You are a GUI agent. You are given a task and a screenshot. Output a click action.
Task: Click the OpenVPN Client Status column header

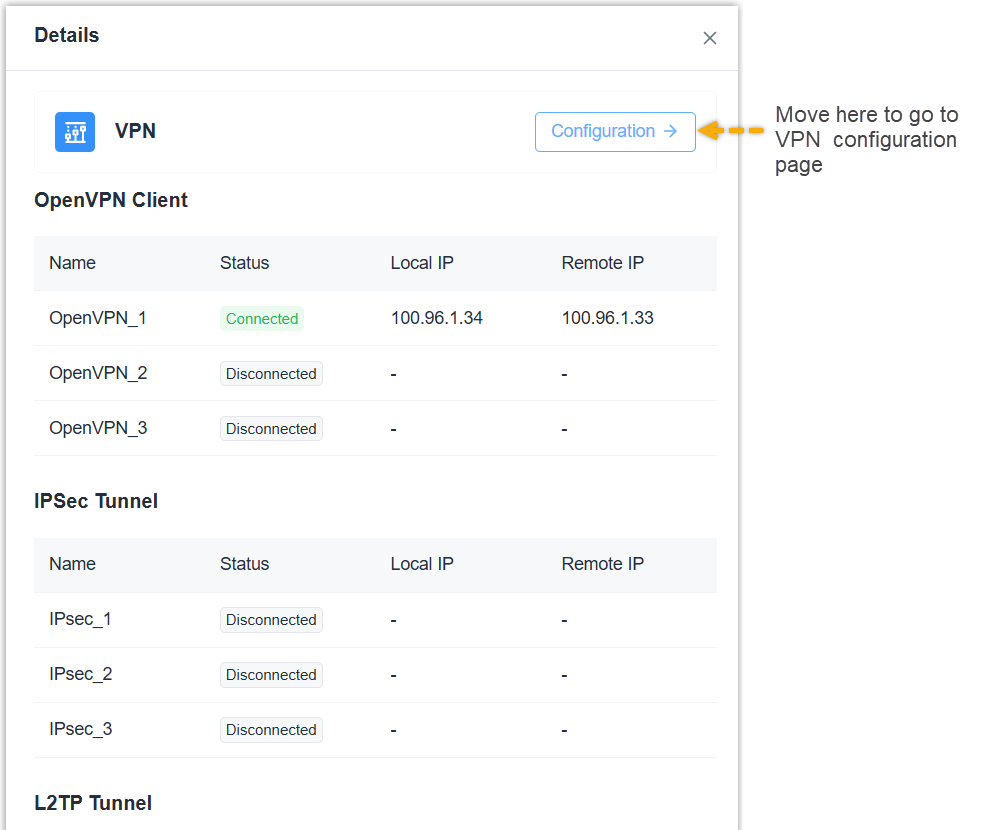245,263
